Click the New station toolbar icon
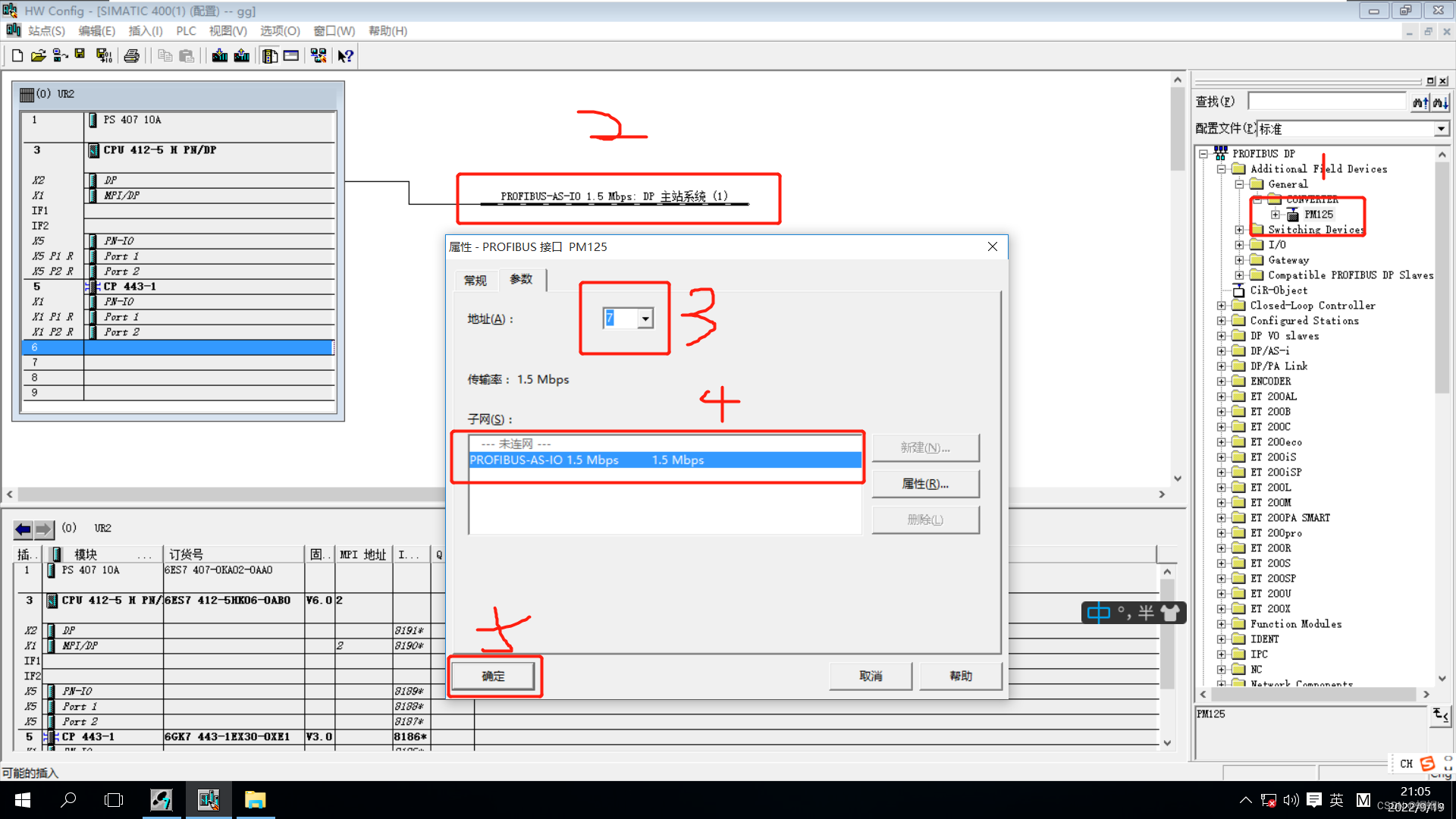 click(17, 55)
